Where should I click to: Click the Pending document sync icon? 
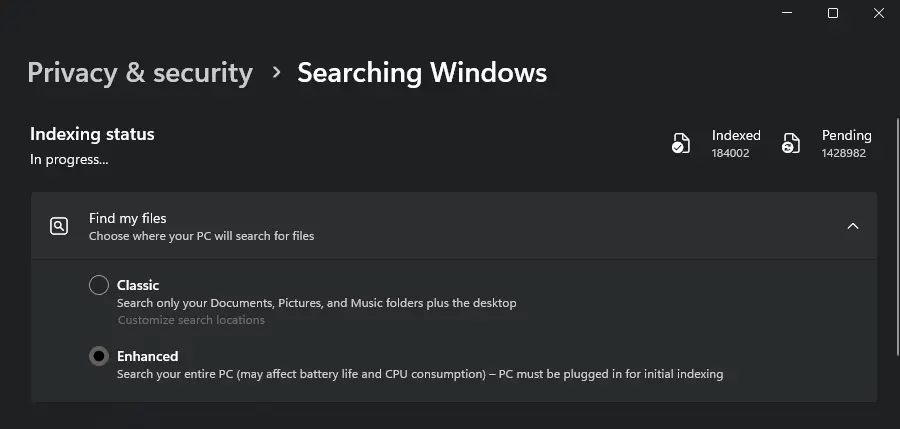791,143
